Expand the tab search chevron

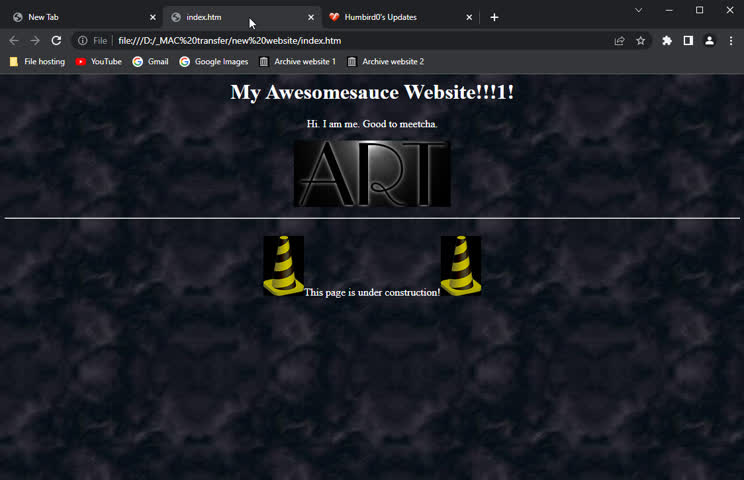point(638,10)
